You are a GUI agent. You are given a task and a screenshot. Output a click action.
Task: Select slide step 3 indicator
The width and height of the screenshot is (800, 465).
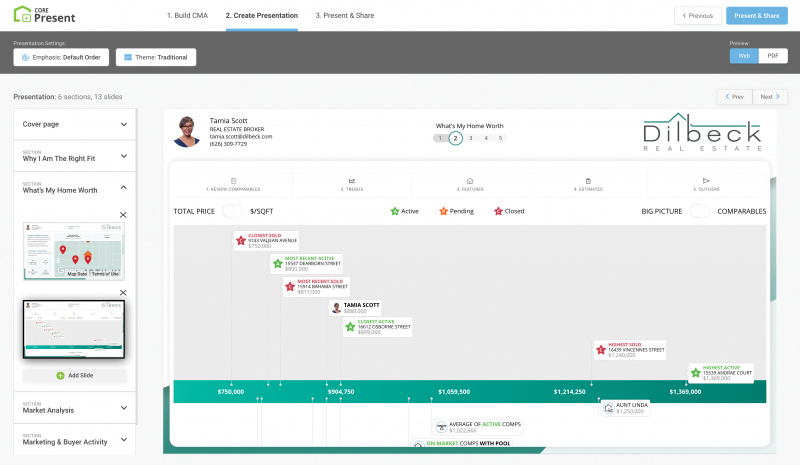470,138
